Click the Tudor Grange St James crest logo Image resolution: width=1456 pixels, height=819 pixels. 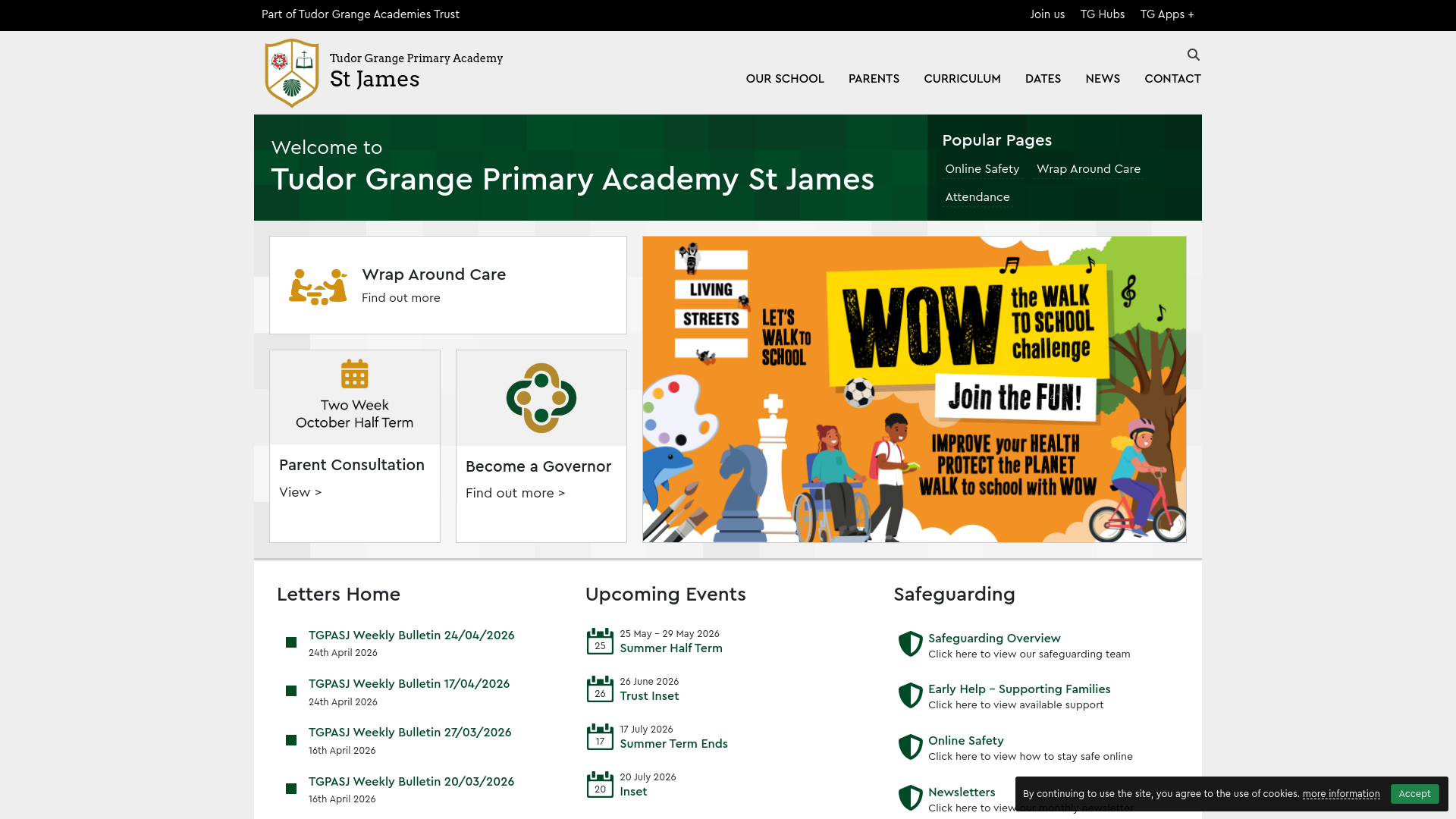click(x=292, y=73)
